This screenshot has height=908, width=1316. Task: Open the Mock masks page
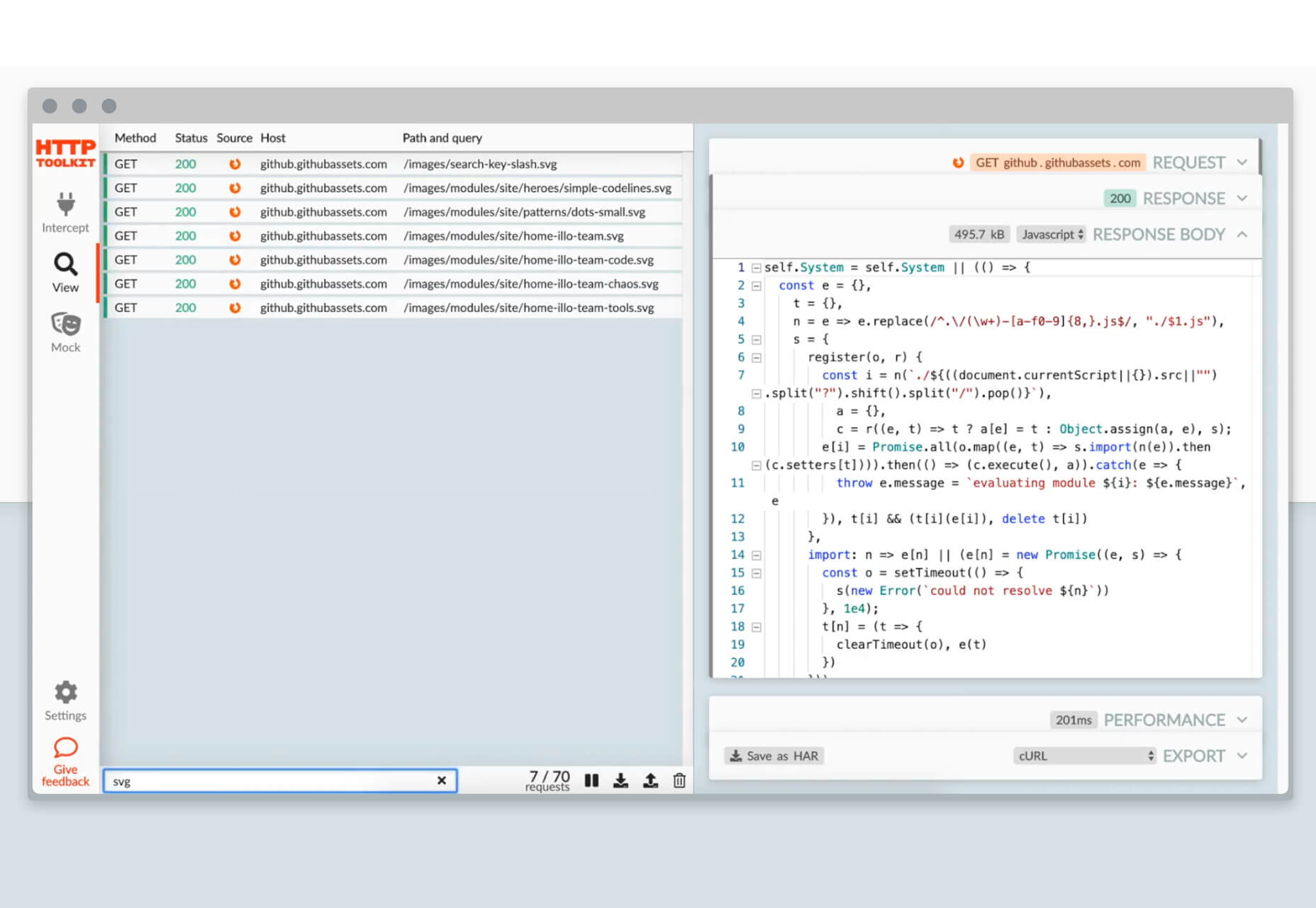click(65, 332)
